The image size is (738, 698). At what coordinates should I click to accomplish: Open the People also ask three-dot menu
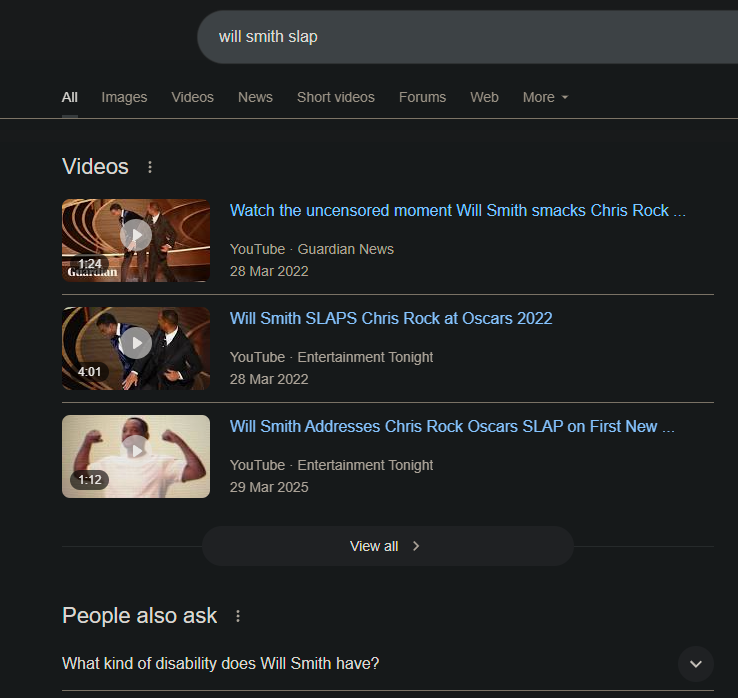click(x=238, y=616)
